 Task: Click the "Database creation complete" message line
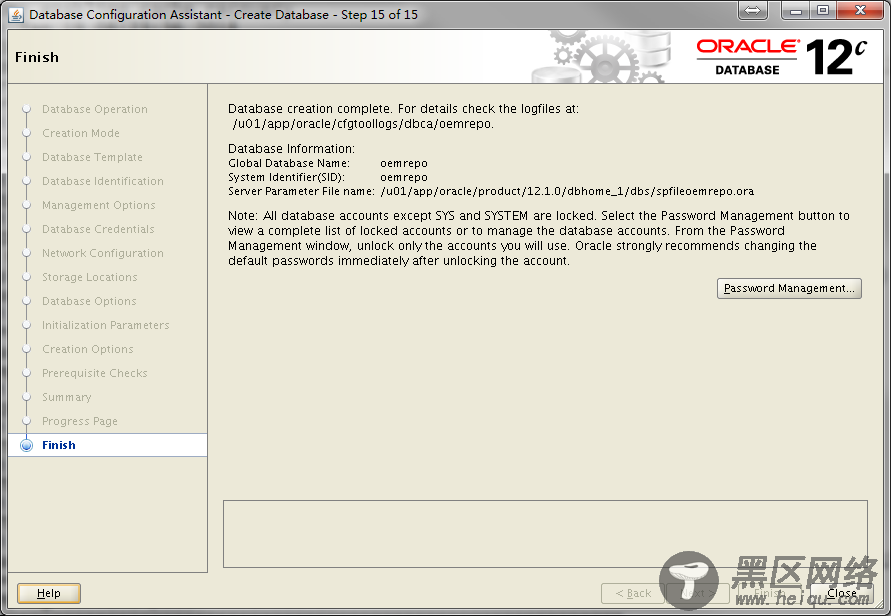(403, 109)
